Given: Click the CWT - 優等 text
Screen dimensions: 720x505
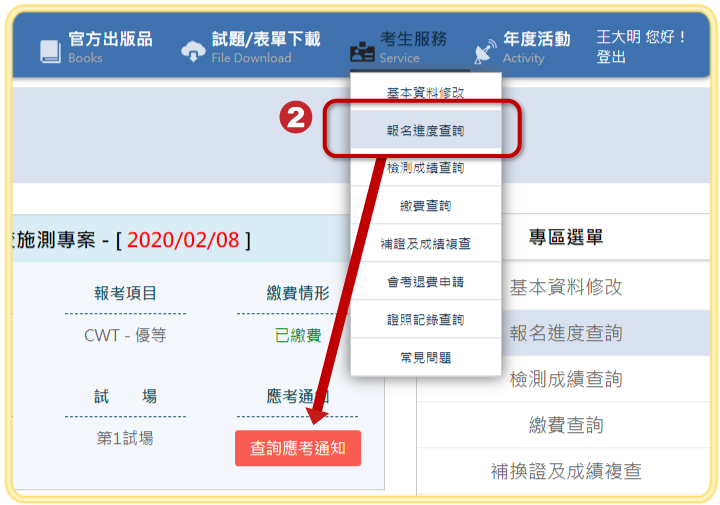Looking at the screenshot, I should pyautogui.click(x=125, y=335).
